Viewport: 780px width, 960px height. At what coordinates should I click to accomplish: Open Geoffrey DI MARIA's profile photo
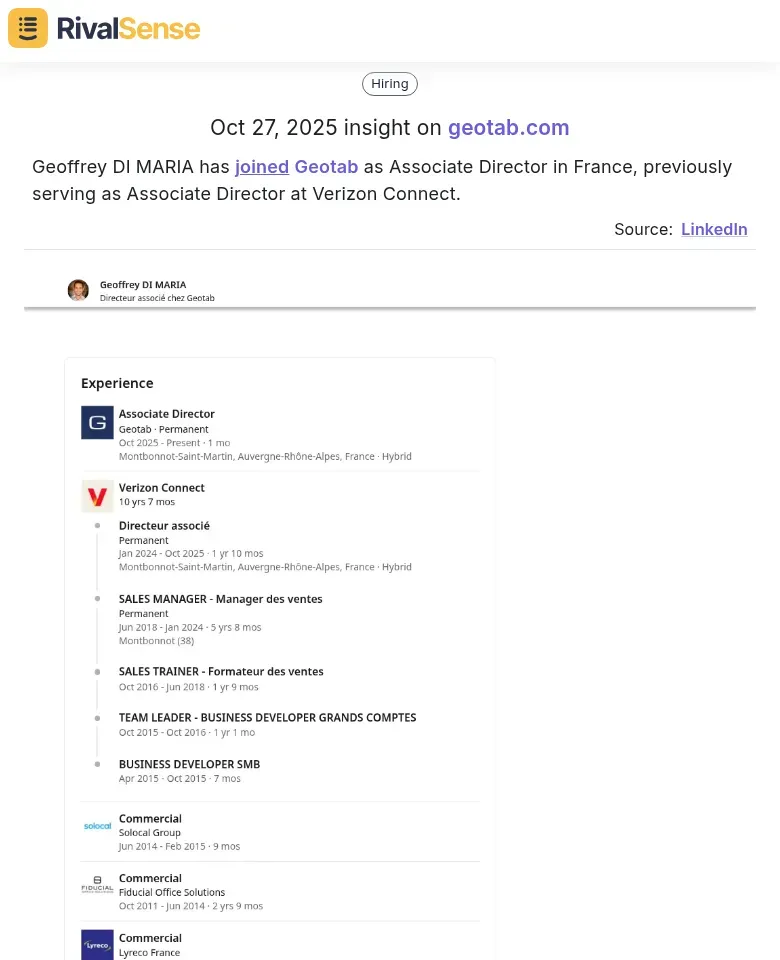point(78,290)
